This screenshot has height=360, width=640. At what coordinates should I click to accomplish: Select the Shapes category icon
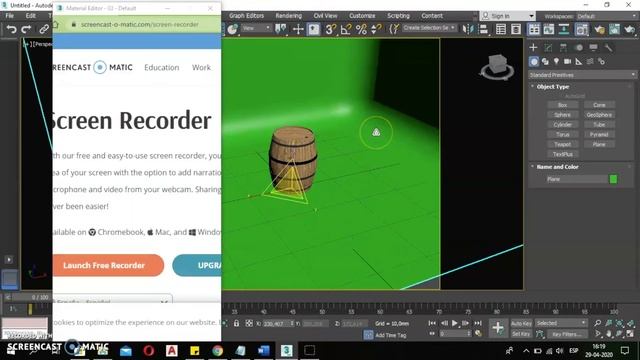pos(545,62)
